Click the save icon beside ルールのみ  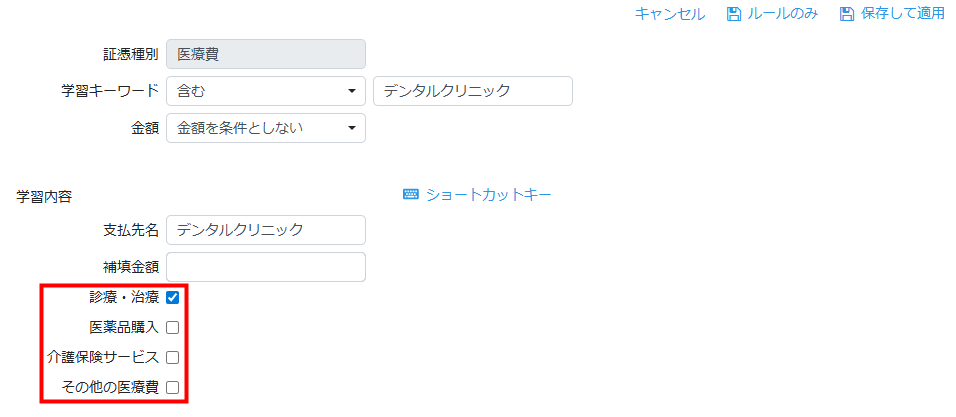tap(733, 14)
